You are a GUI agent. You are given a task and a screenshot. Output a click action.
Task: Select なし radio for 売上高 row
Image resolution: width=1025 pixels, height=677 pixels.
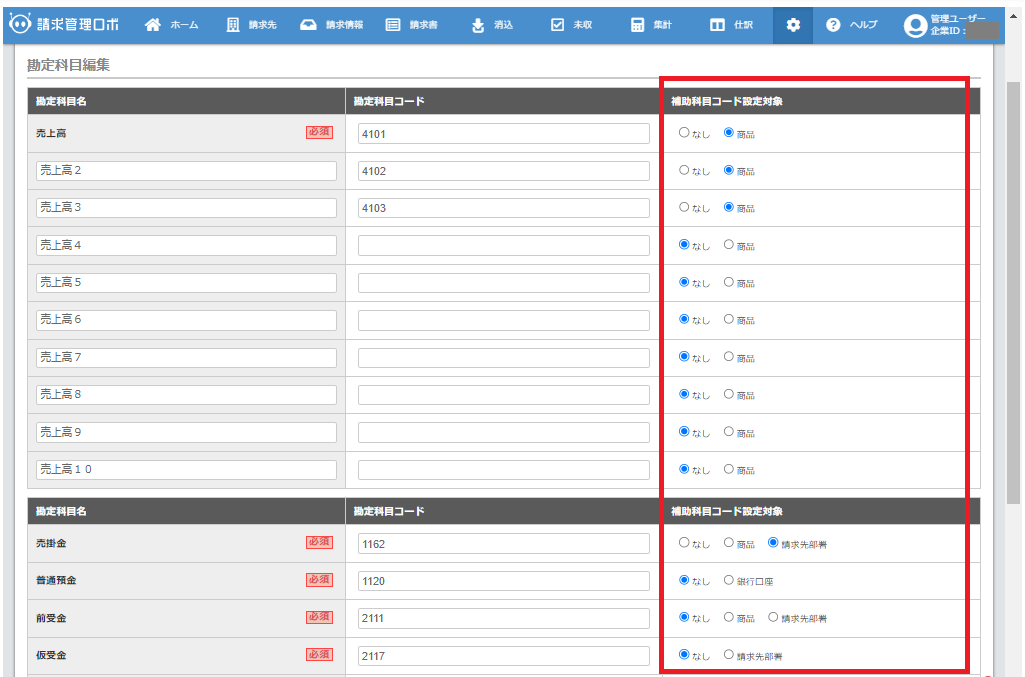(684, 132)
